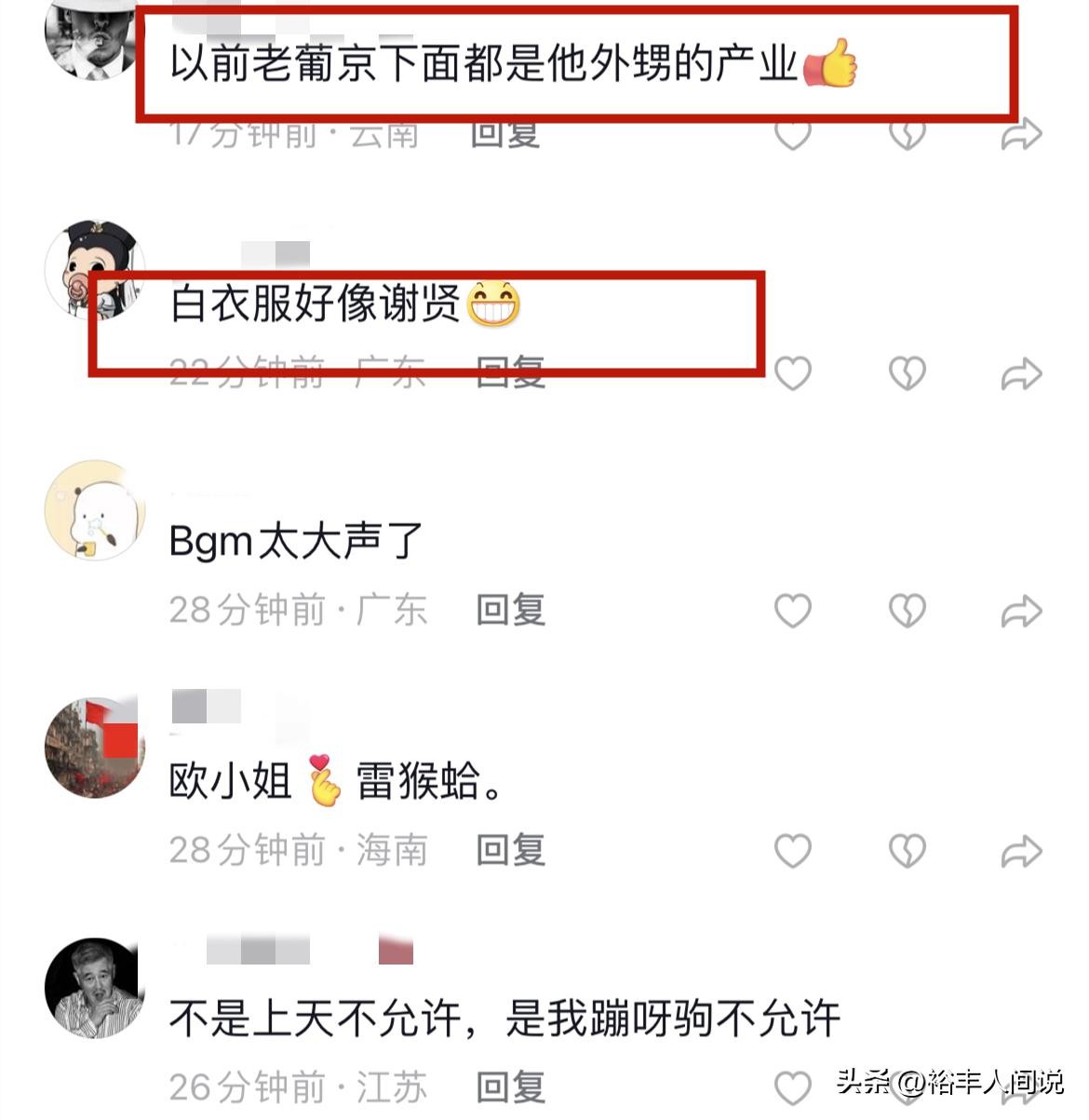Open the red flag street avatar profile
The width and height of the screenshot is (1089, 1120).
[94, 748]
